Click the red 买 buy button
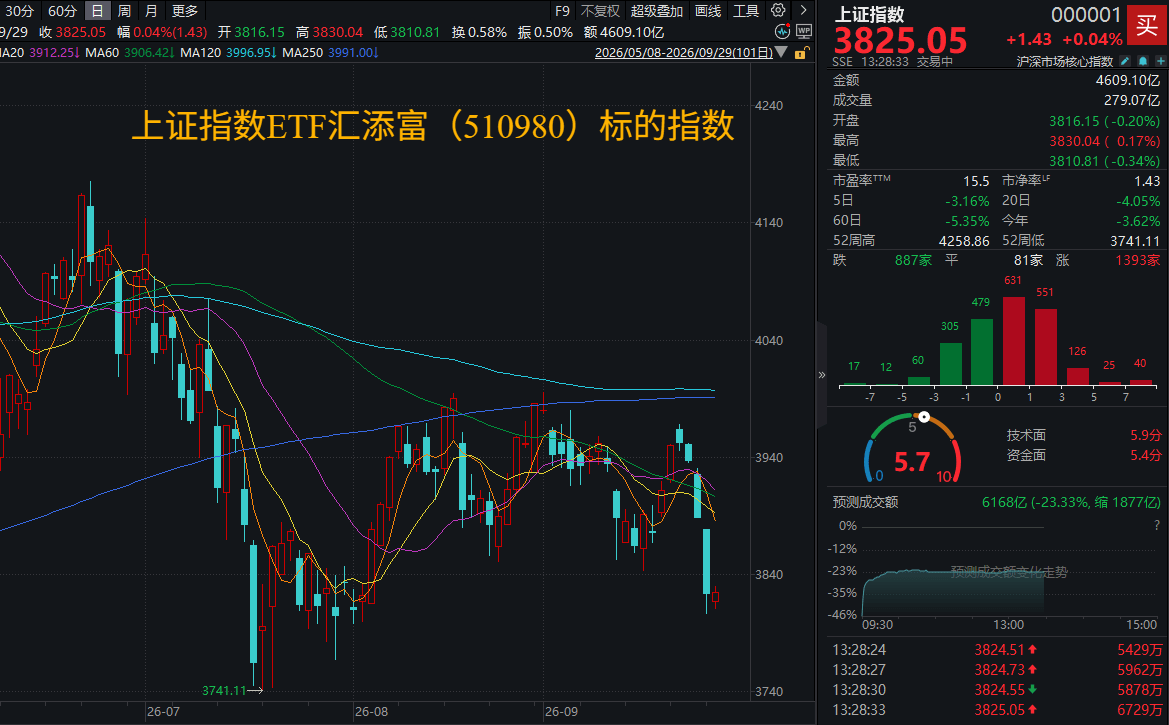 click(1147, 26)
